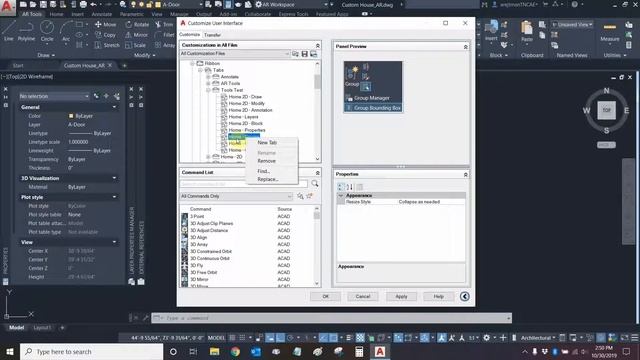Click the Move tool in Modify panel

[106, 24]
